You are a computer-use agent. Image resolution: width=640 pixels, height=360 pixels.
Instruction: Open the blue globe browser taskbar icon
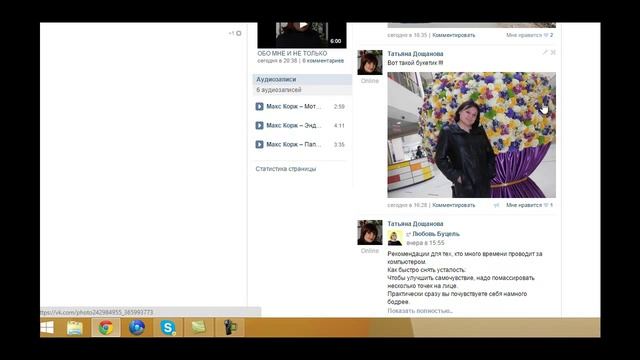click(x=137, y=328)
